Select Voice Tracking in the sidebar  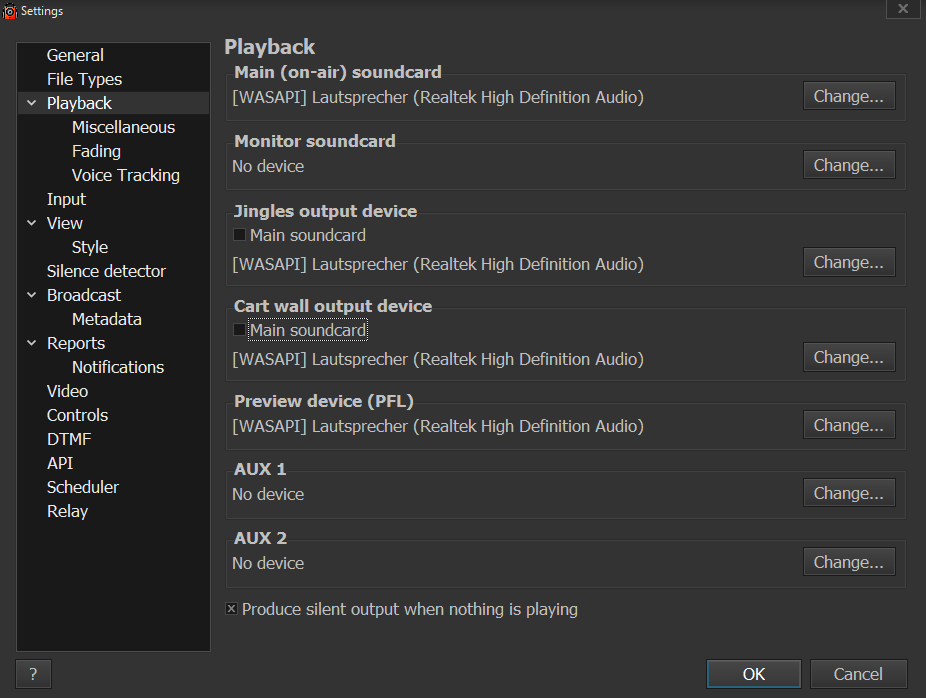click(125, 175)
